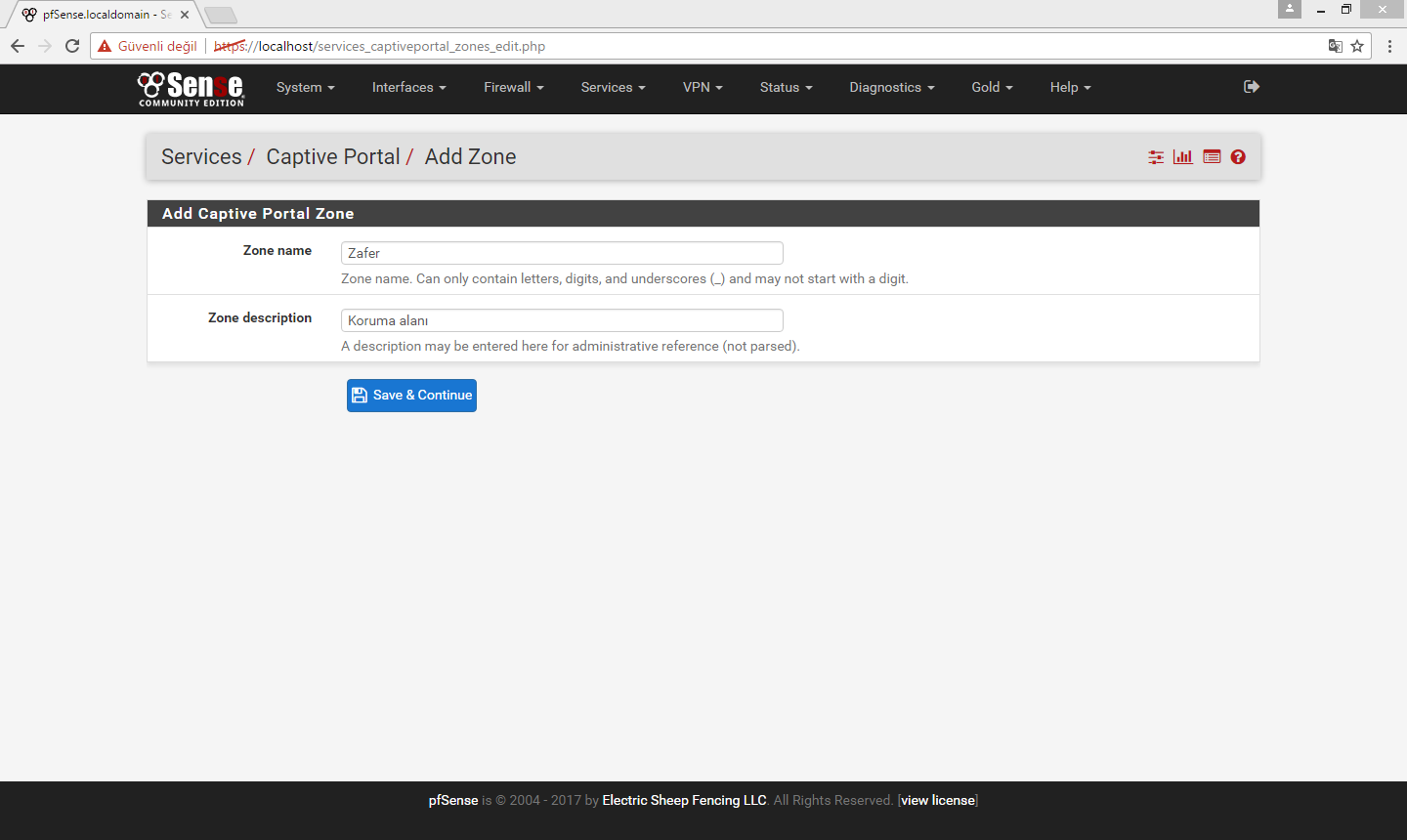Open related log entries icon
Screen dimensions: 1407x840
coord(1212,156)
